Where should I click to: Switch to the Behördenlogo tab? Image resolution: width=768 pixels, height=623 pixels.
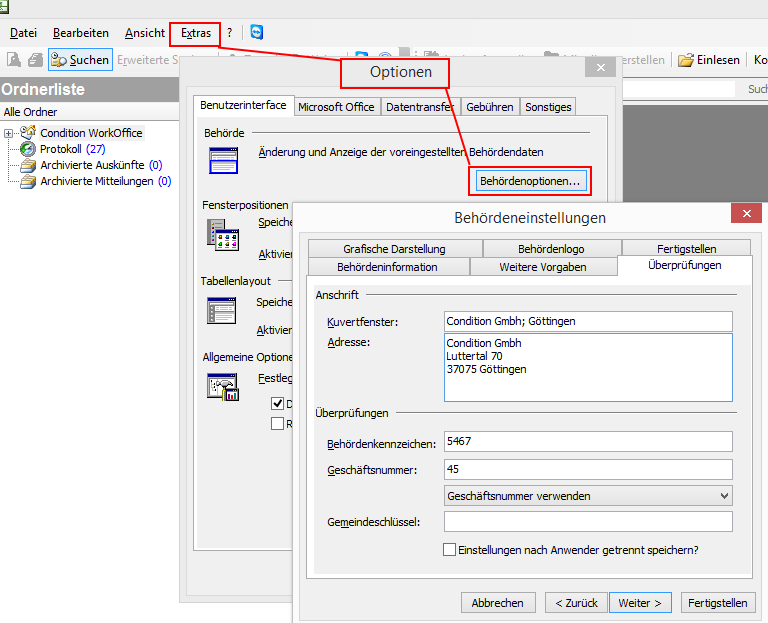(551, 249)
